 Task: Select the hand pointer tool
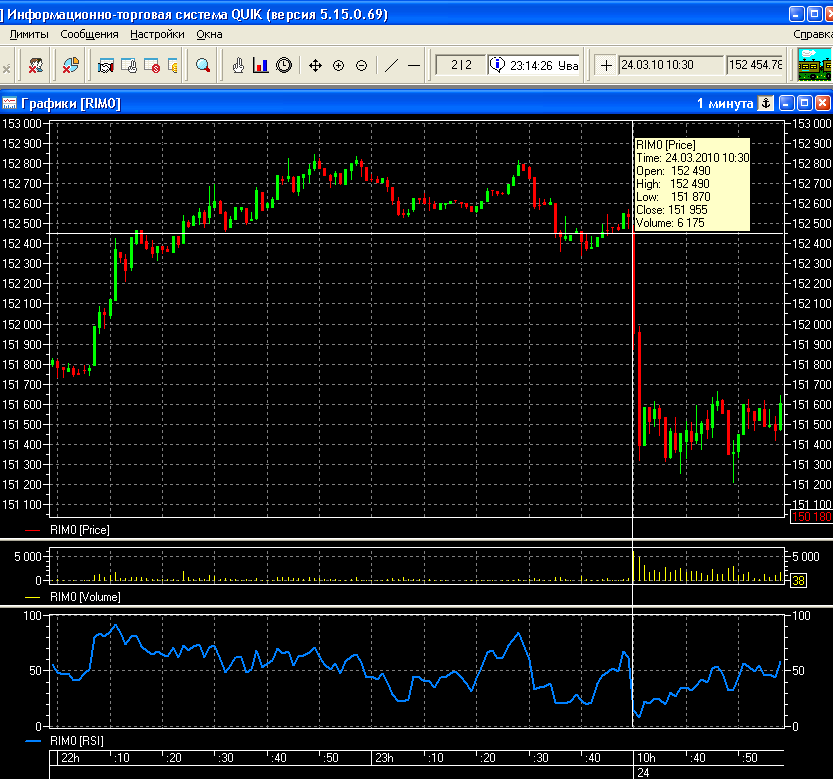tap(238, 66)
